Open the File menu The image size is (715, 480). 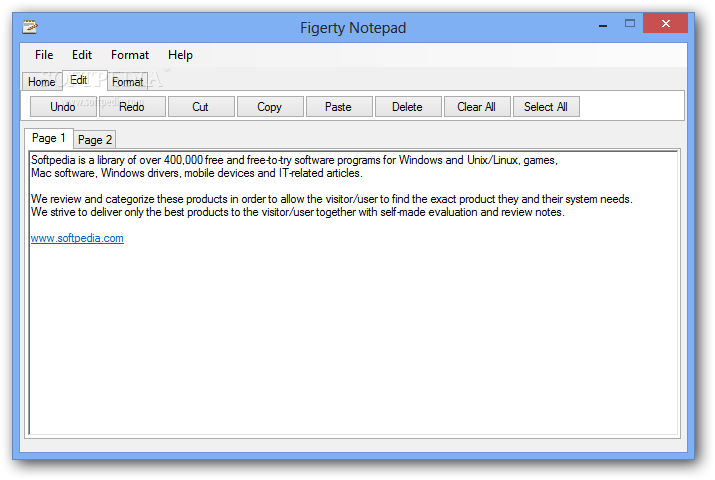tap(44, 55)
